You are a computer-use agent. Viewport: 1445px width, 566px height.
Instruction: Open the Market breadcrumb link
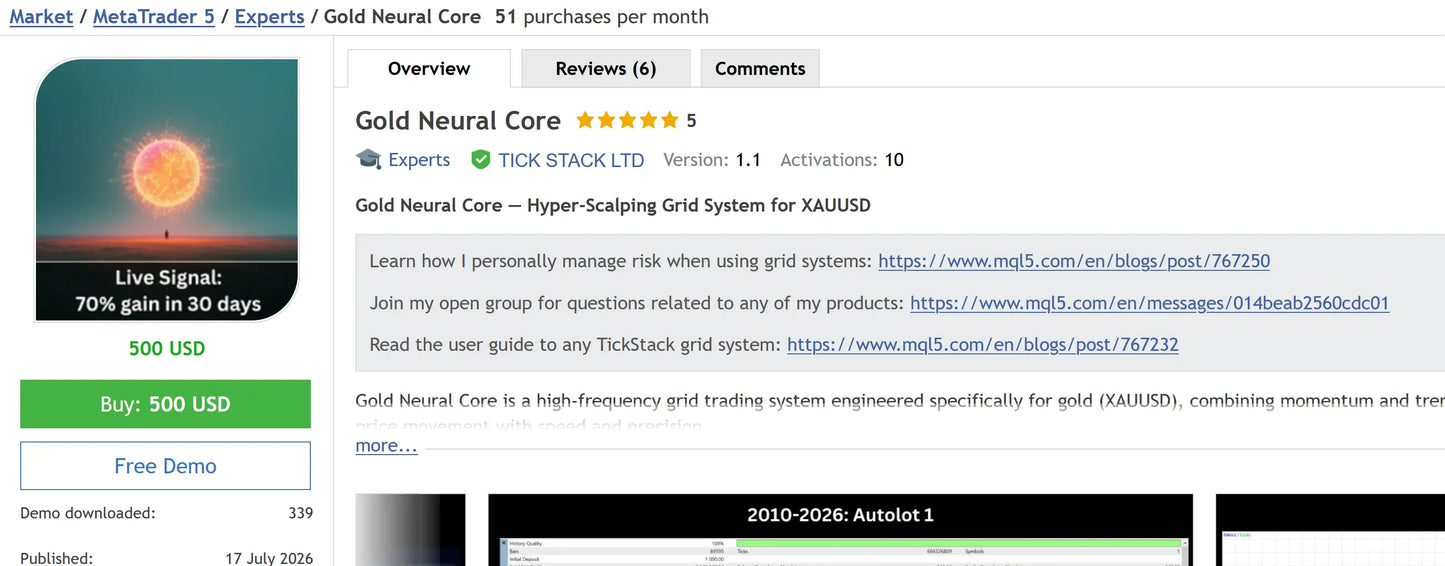[41, 17]
